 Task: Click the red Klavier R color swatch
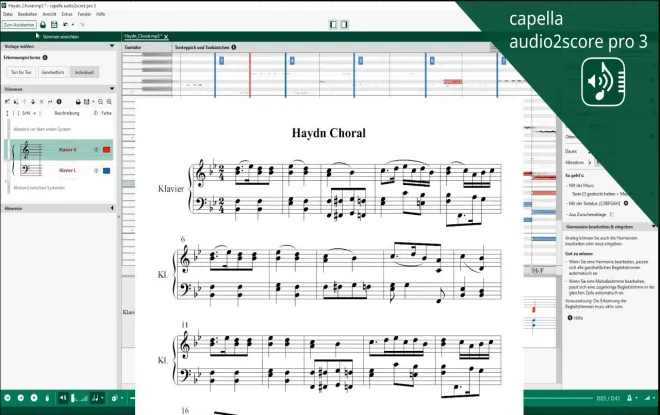106,149
